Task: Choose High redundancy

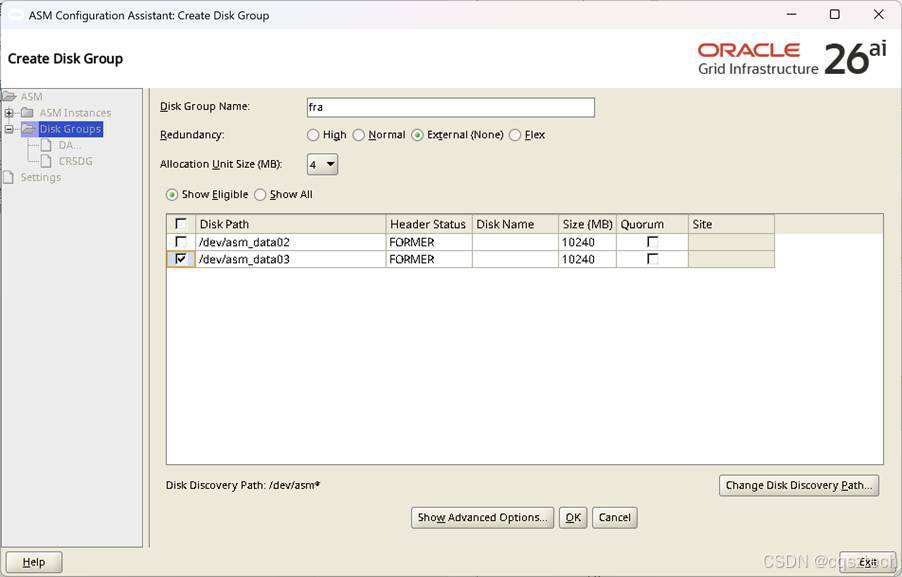Action: pos(313,135)
